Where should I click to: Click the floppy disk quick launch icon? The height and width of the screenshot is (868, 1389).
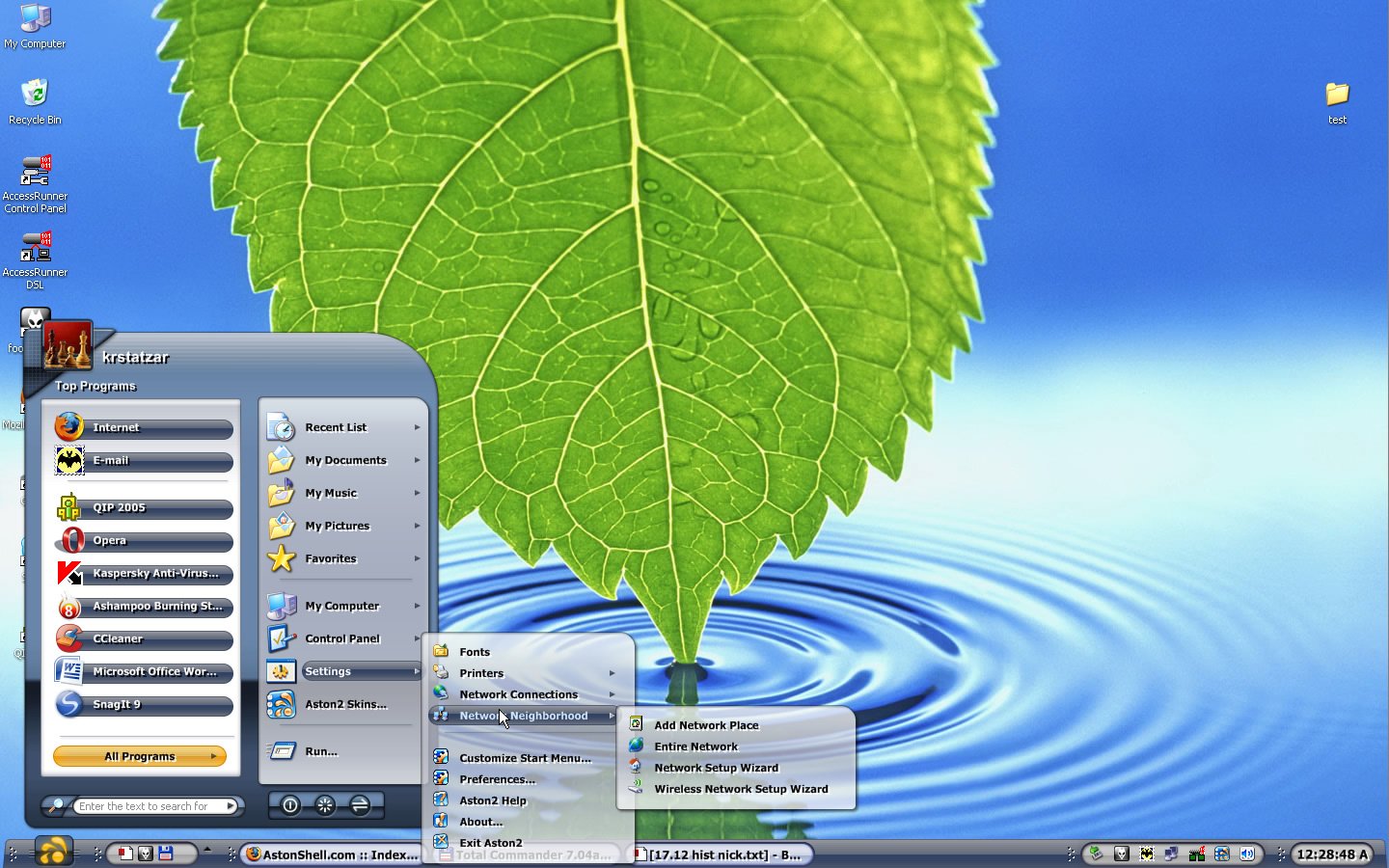(166, 854)
